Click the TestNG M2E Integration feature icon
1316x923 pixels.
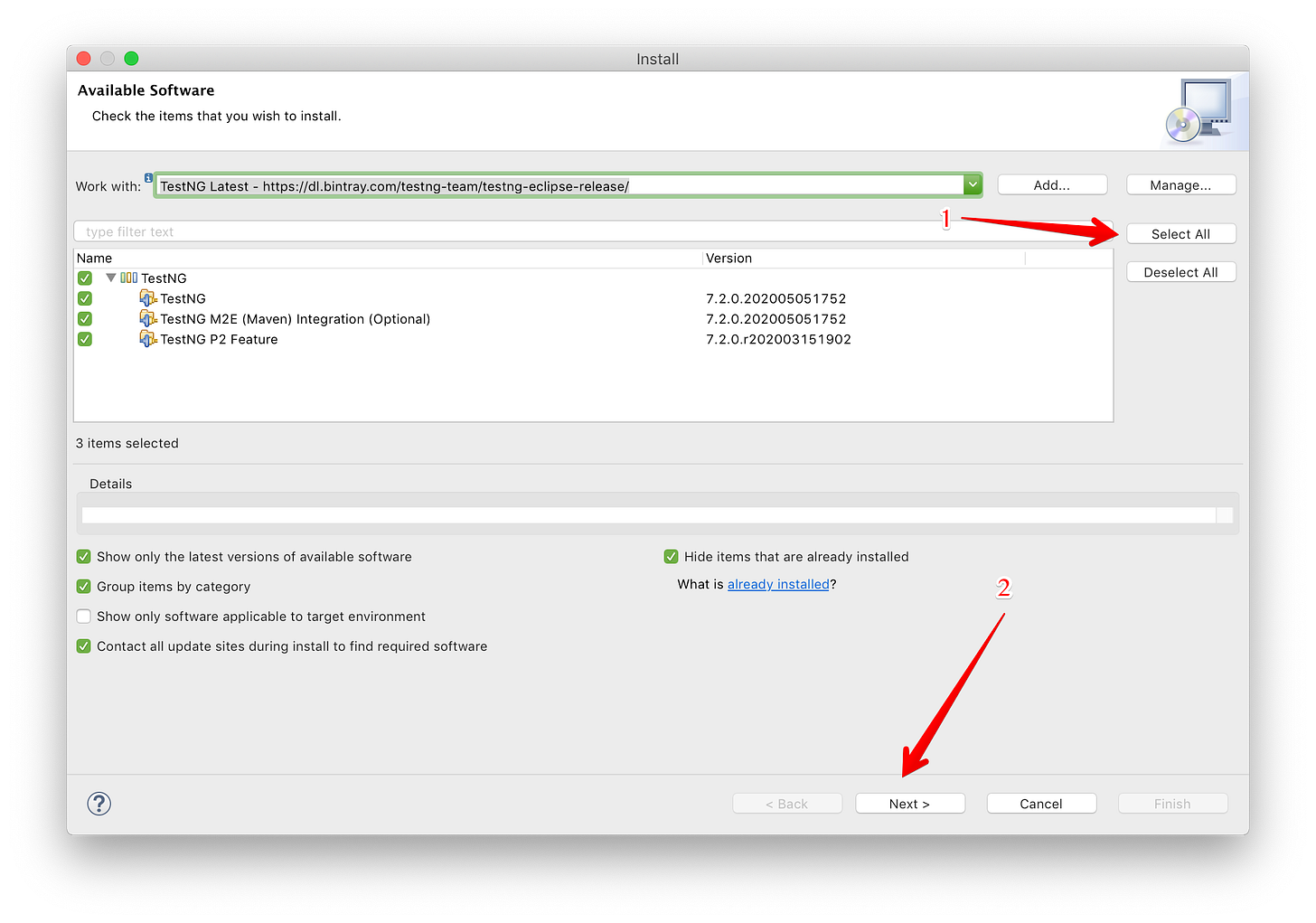148,318
